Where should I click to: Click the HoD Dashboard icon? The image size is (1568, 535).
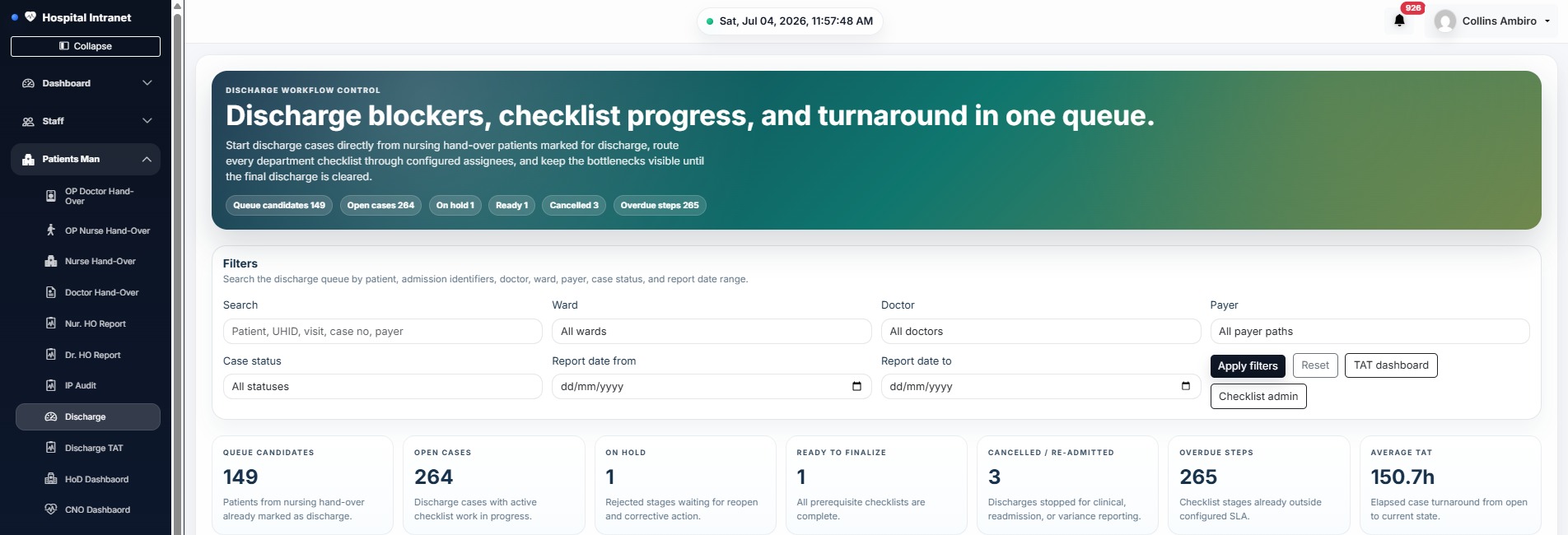point(51,479)
